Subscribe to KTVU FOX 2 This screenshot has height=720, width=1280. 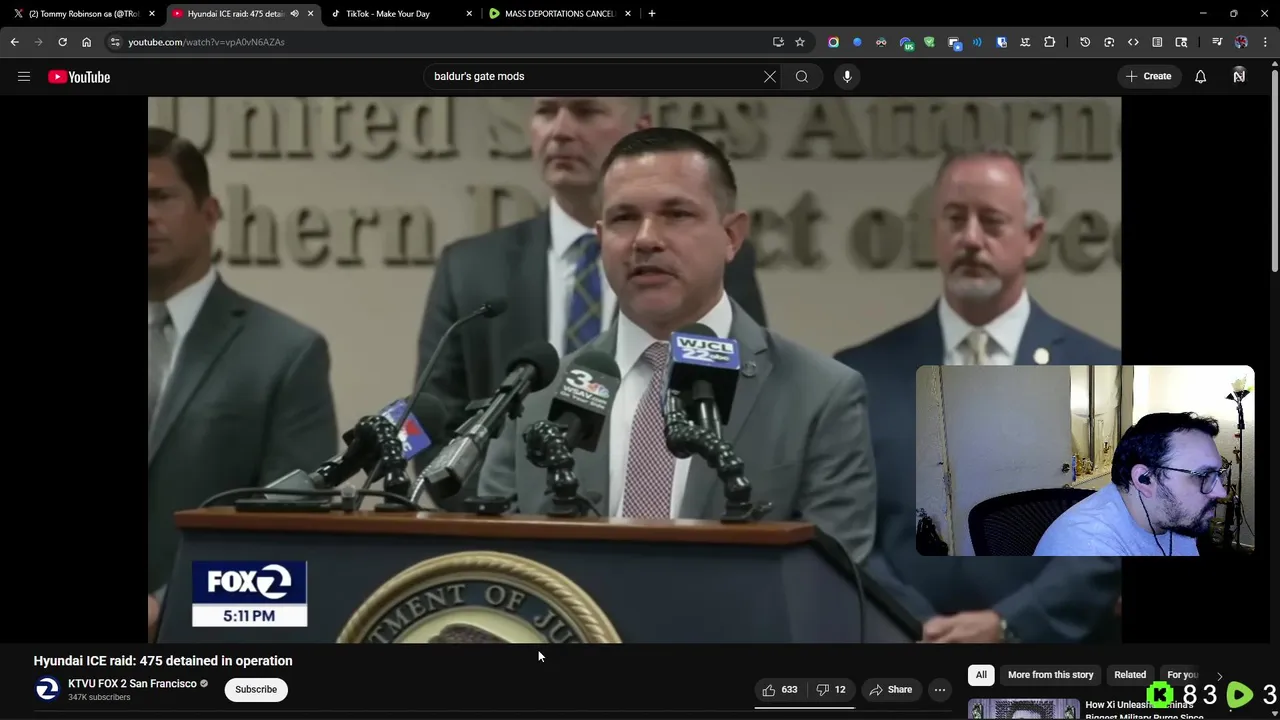256,689
